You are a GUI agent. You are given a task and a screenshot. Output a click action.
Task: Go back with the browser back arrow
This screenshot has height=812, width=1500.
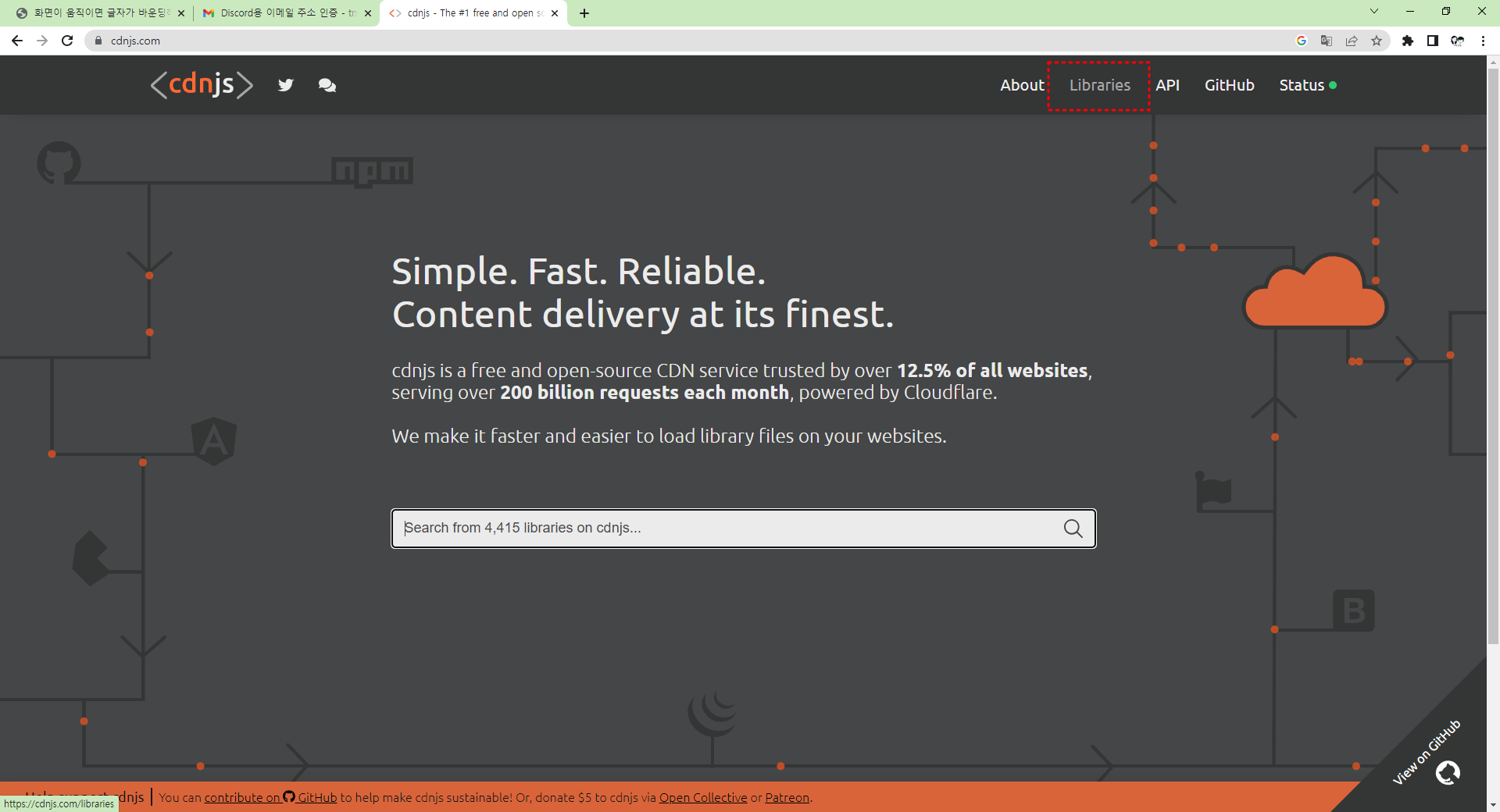pos(17,41)
